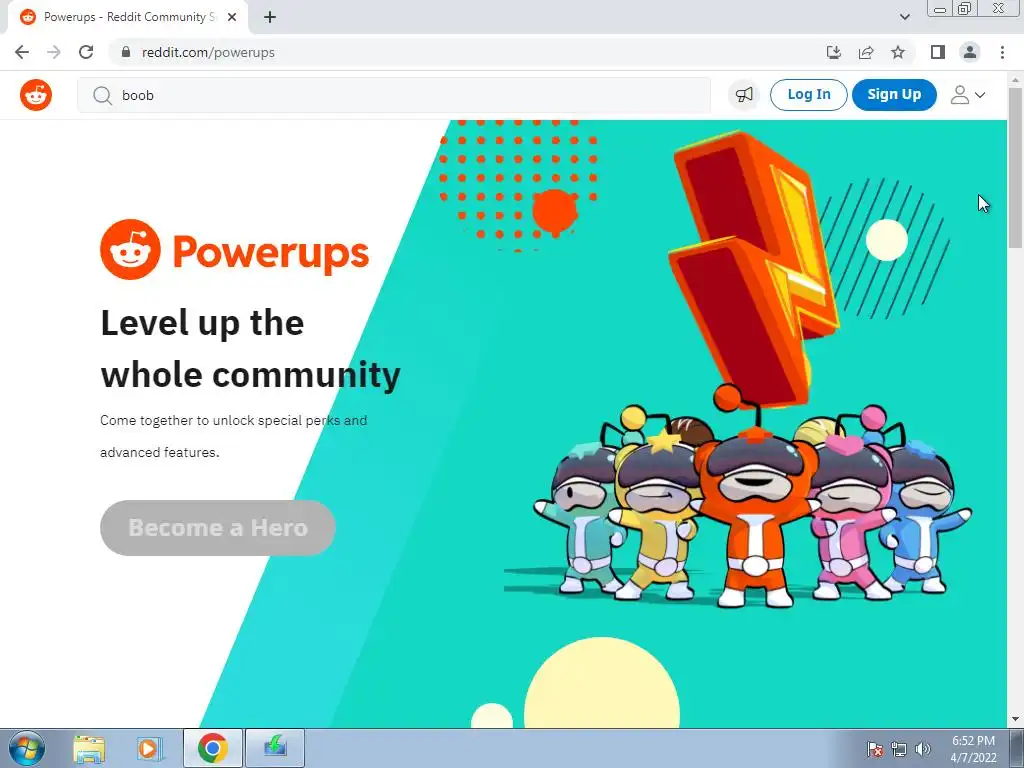Click the Chrome taskbar icon
The image size is (1024, 768).
(213, 748)
